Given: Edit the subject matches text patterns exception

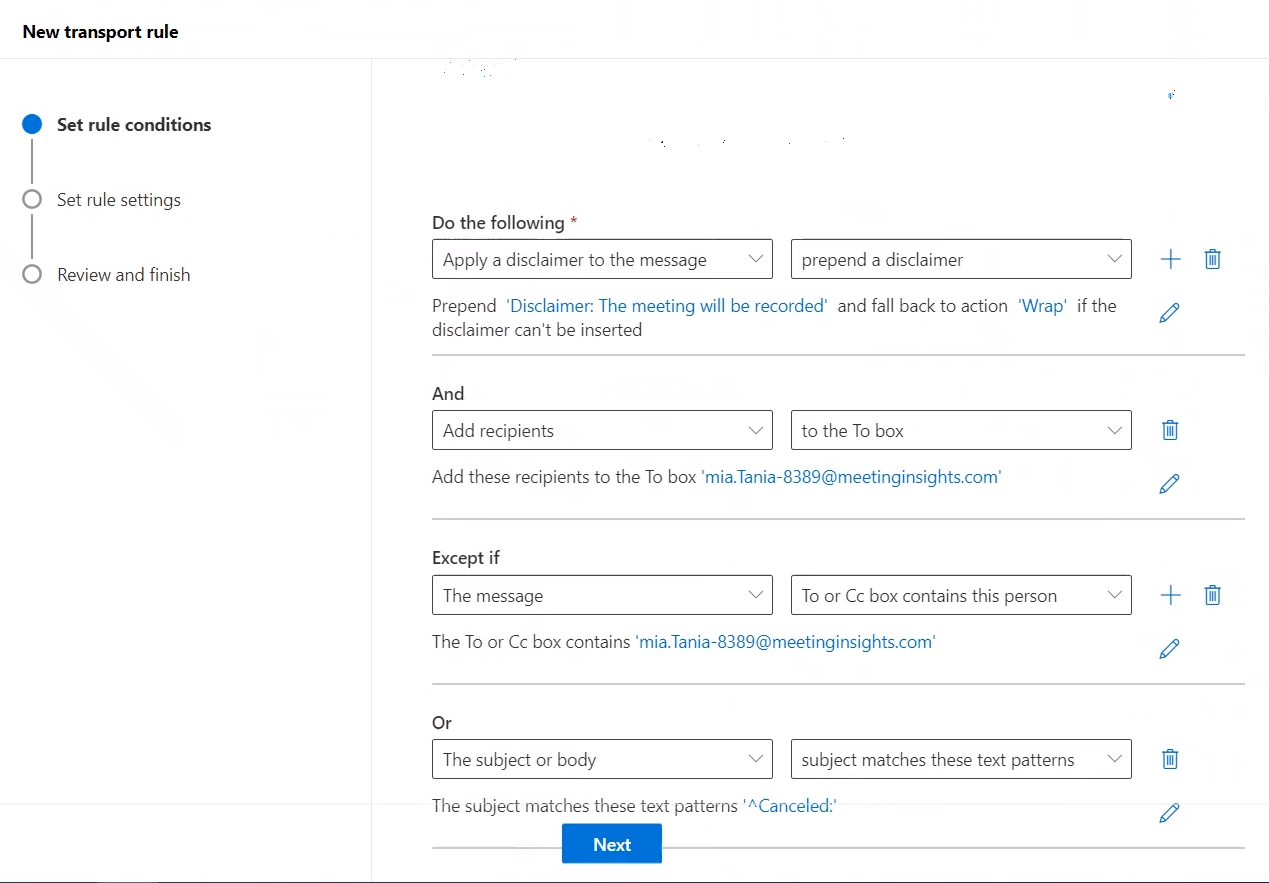Looking at the screenshot, I should 1169,813.
